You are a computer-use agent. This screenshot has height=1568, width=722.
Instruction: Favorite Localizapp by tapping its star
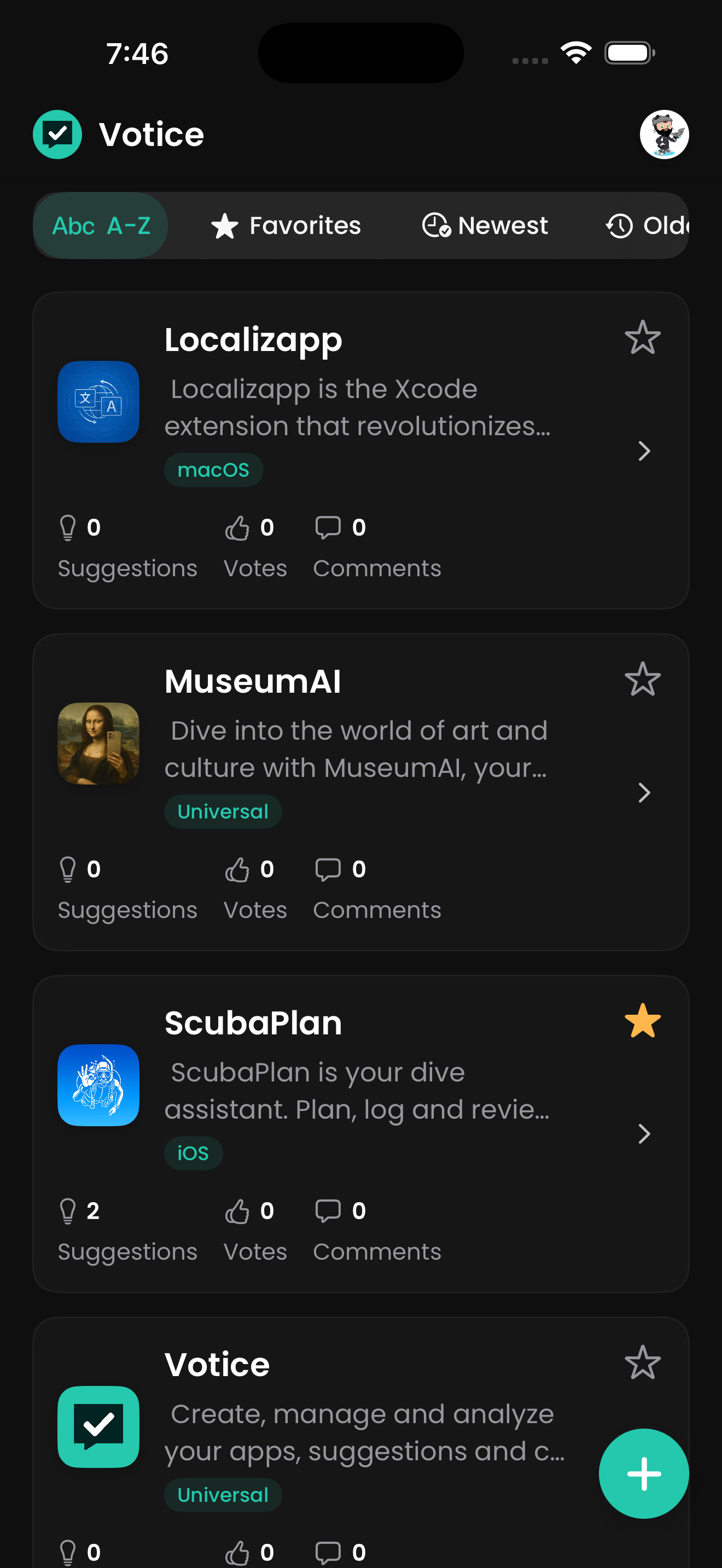click(x=643, y=338)
